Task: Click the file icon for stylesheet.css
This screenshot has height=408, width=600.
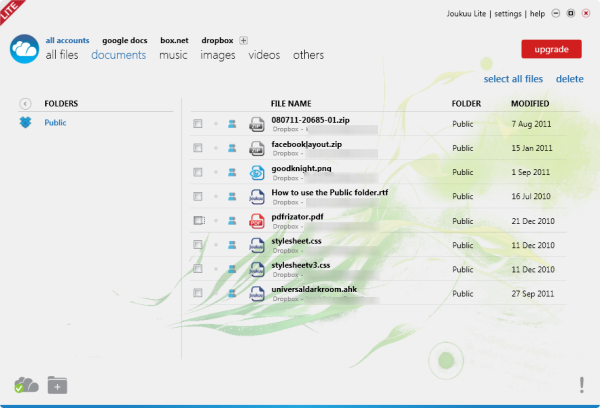Action: 256,245
